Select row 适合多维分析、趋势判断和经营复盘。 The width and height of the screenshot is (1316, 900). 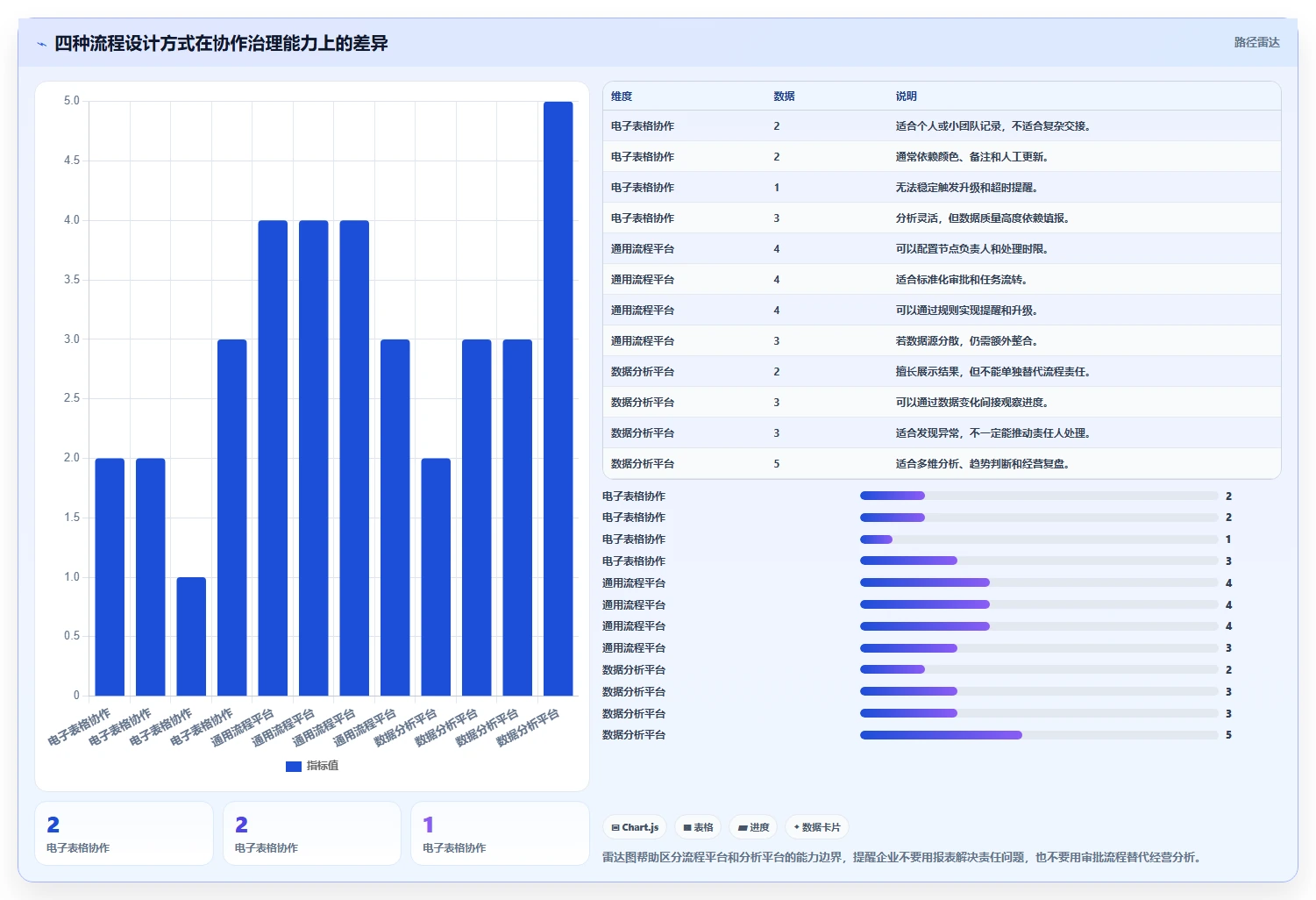point(942,464)
